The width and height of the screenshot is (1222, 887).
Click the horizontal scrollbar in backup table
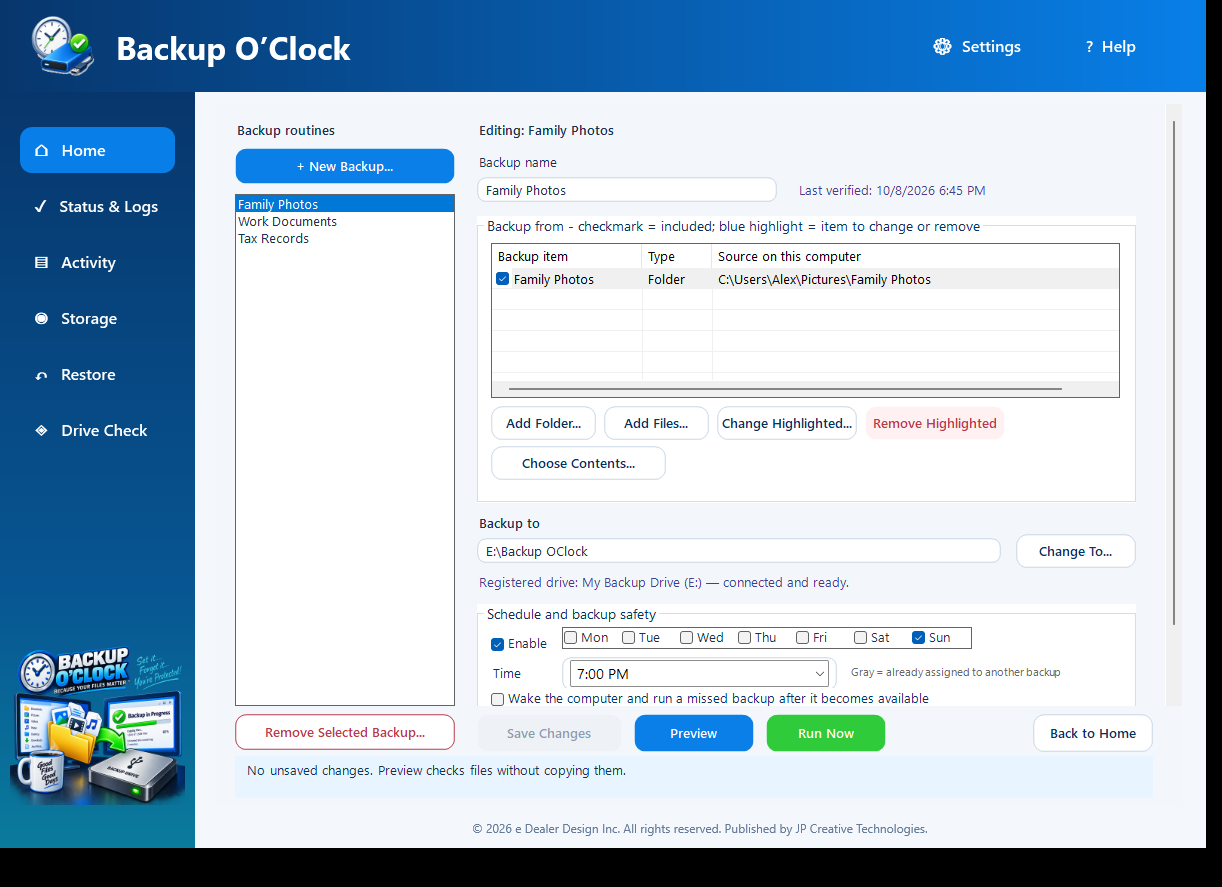(785, 389)
